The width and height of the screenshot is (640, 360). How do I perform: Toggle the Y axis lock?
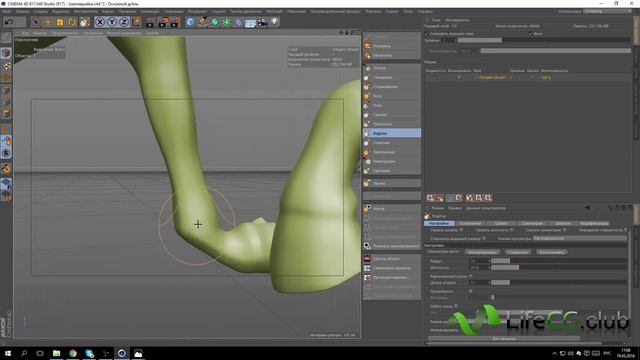[x=112, y=22]
